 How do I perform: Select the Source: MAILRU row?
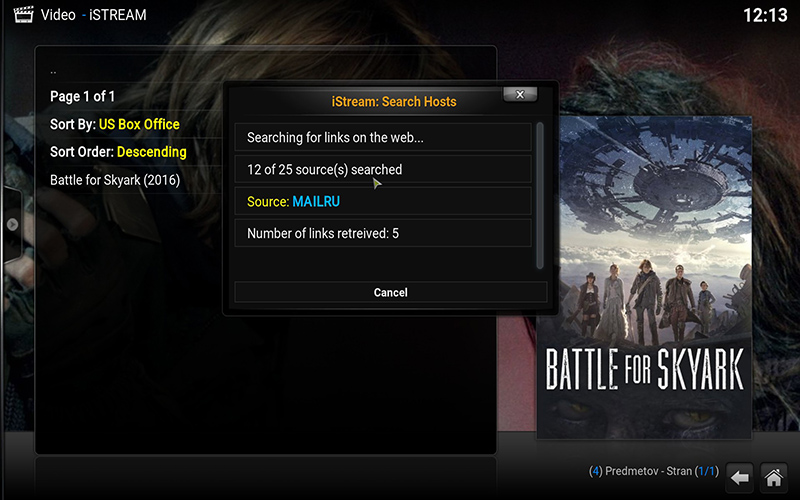click(383, 201)
